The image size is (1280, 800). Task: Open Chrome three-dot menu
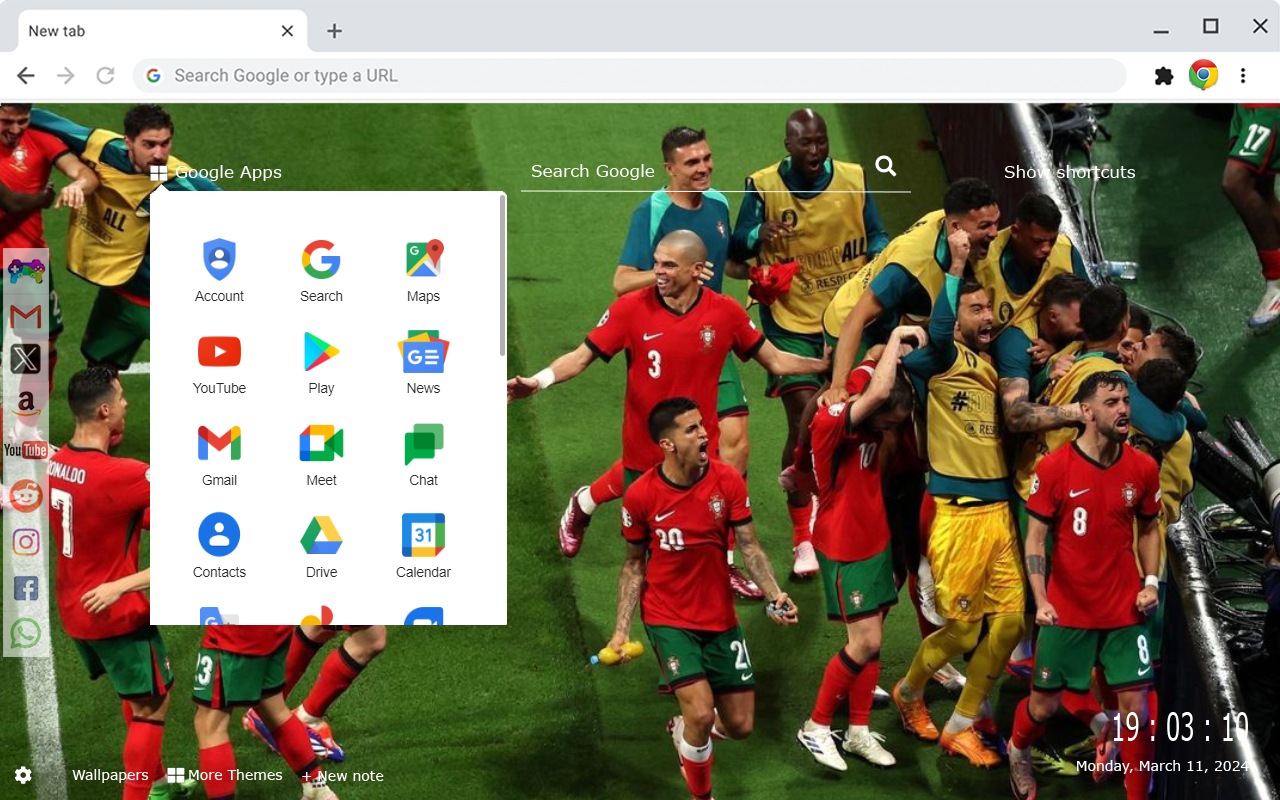click(x=1243, y=76)
